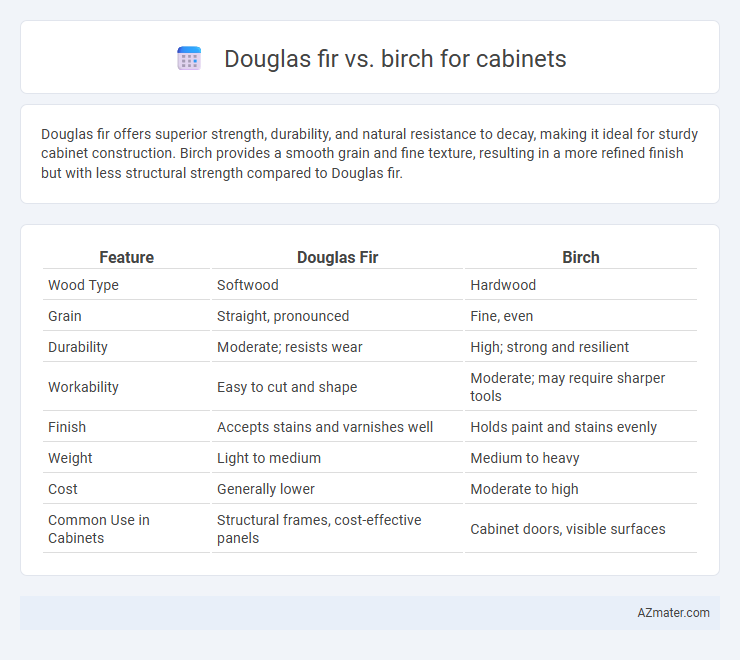Click the calendar grid icon beside the title
The width and height of the screenshot is (740, 660).
pyautogui.click(x=189, y=59)
